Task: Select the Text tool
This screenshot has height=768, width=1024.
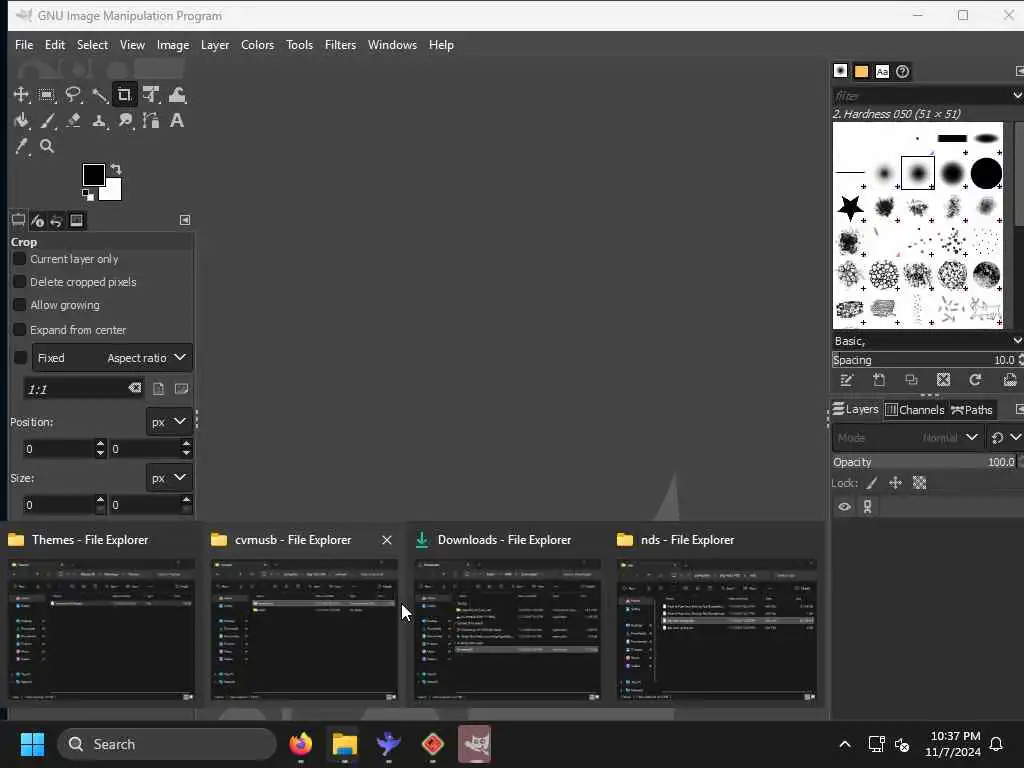Action: (177, 121)
